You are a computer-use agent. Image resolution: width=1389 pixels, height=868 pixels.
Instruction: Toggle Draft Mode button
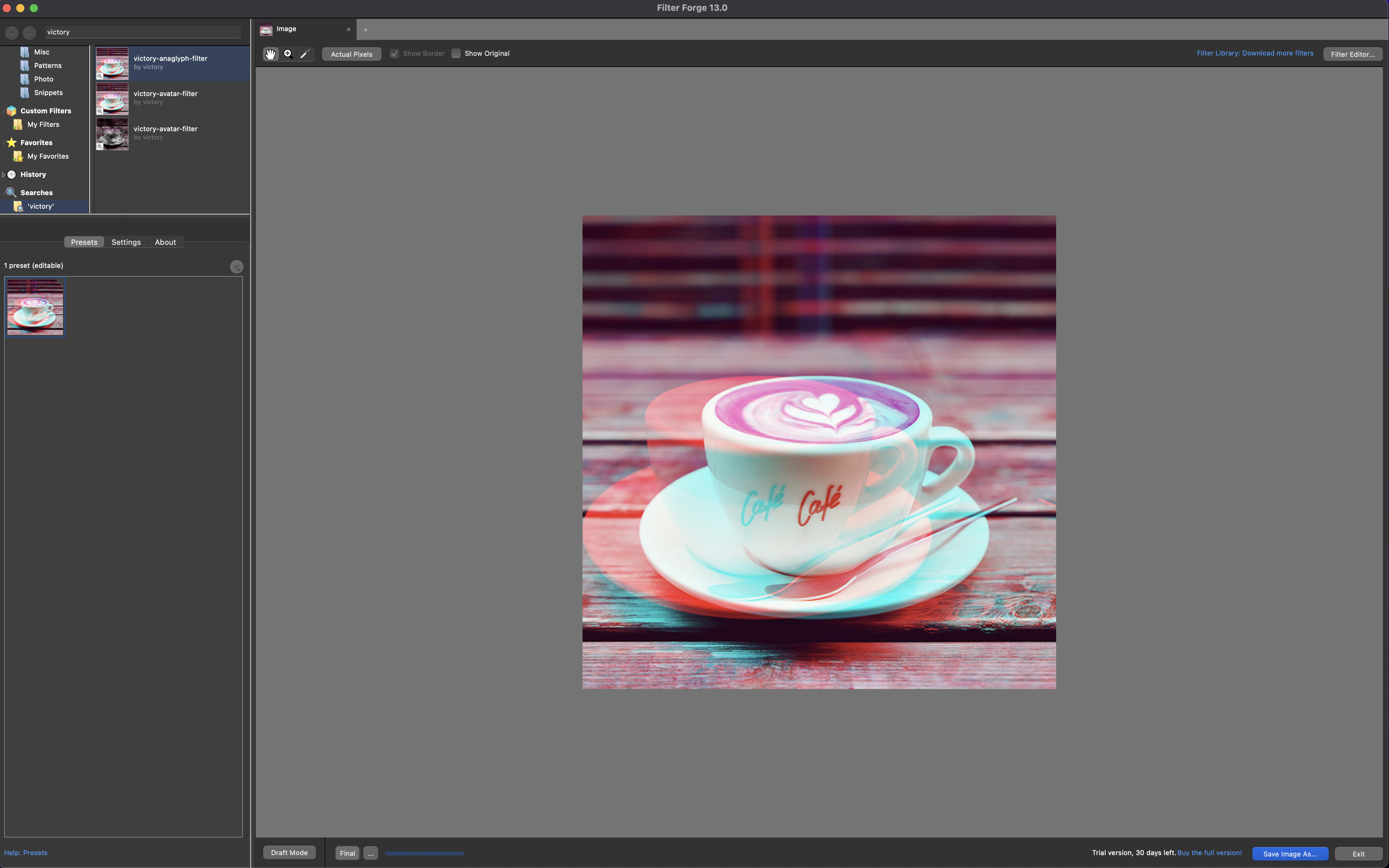[x=289, y=852]
